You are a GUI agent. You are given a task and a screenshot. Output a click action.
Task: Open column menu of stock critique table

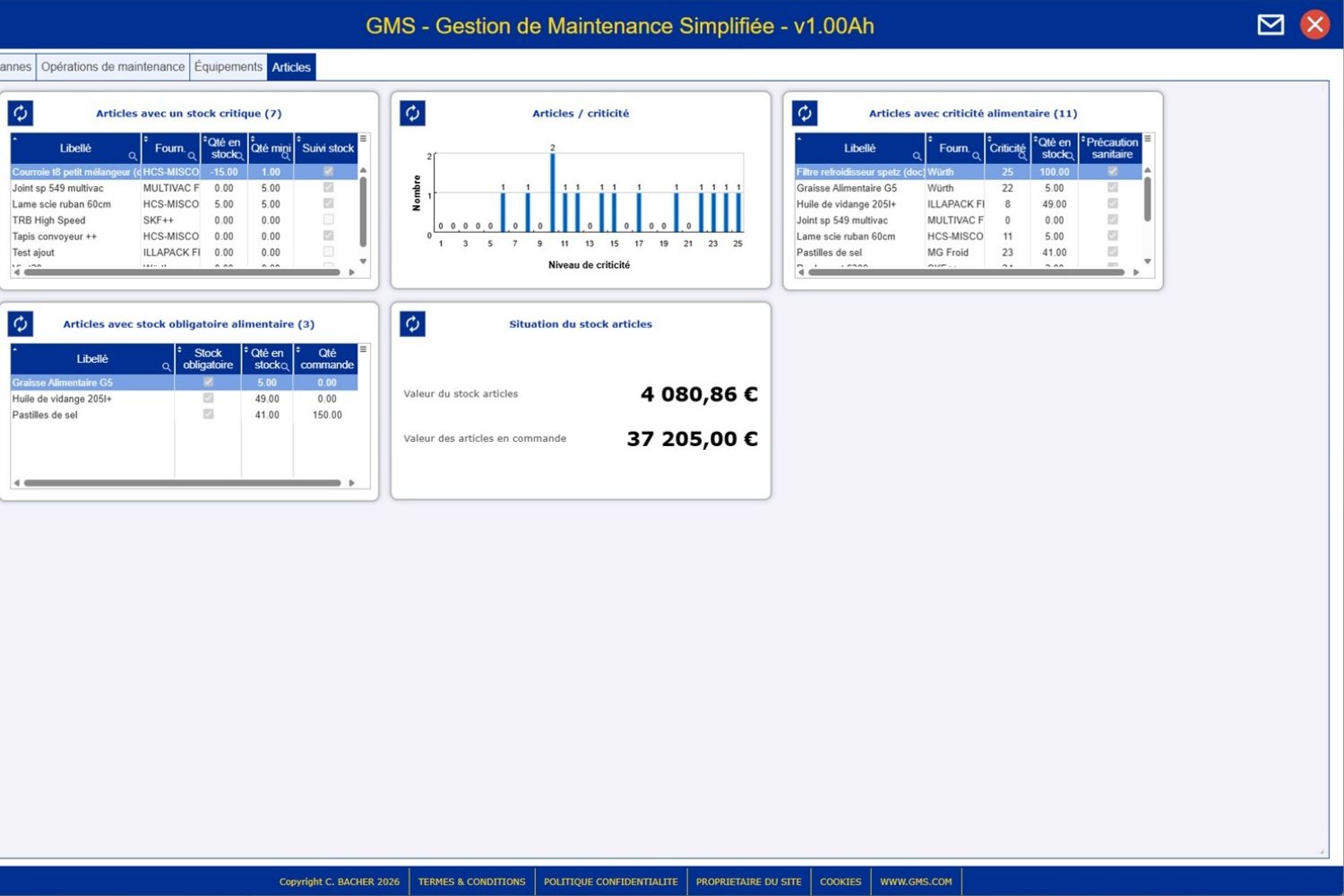point(364,139)
